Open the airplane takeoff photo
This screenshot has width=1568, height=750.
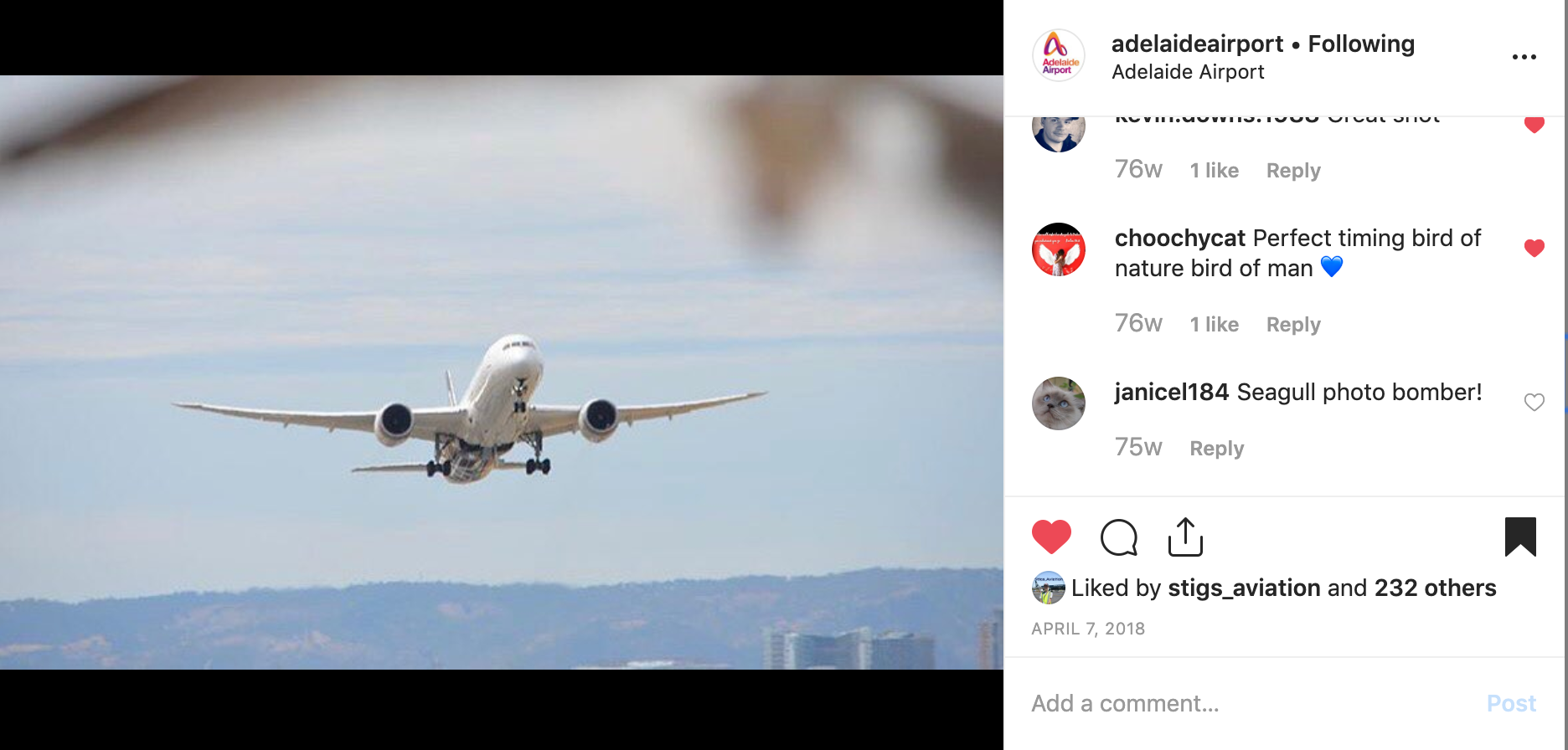pyautogui.click(x=502, y=372)
